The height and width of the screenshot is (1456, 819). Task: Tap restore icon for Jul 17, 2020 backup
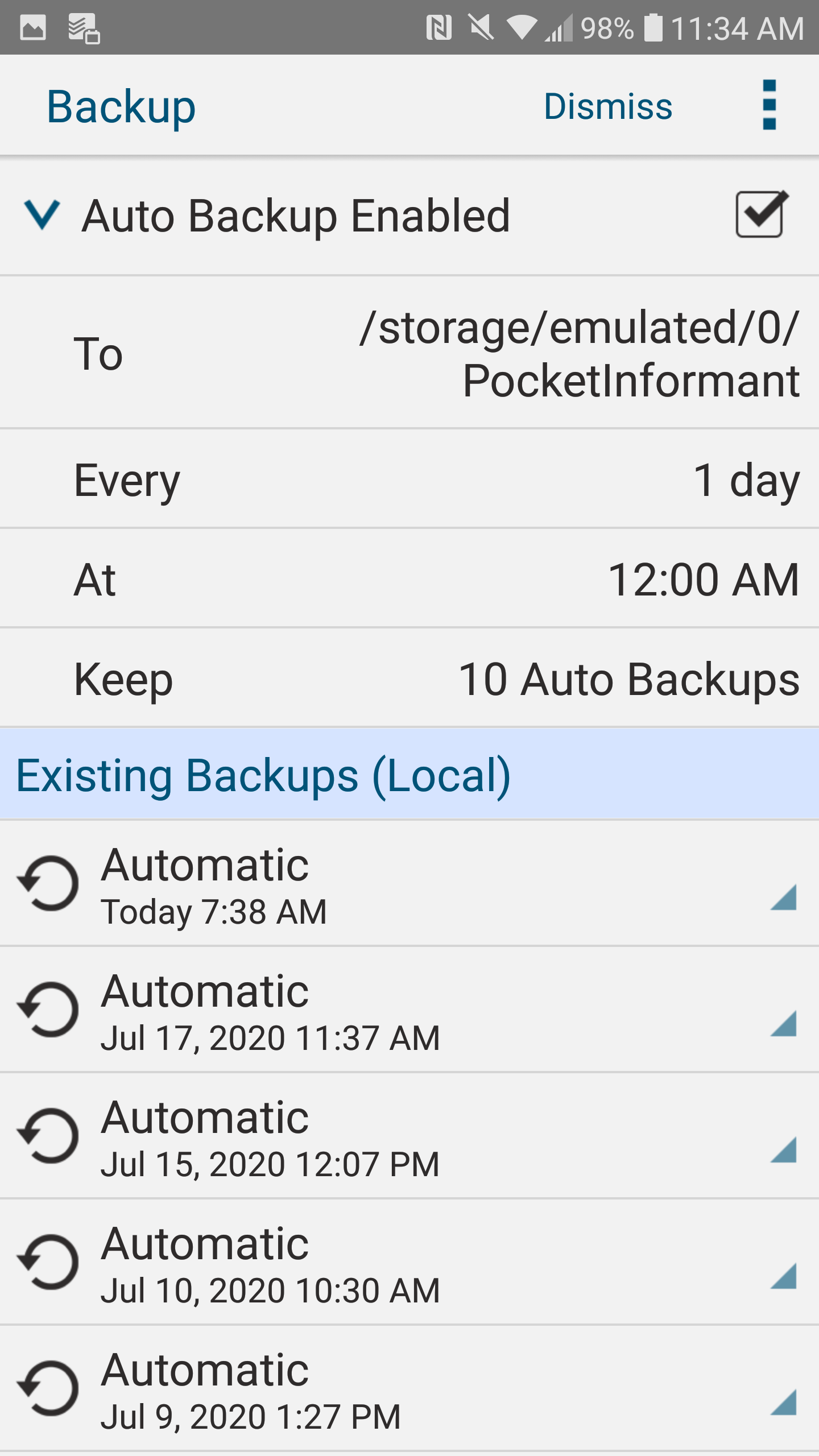(49, 1010)
